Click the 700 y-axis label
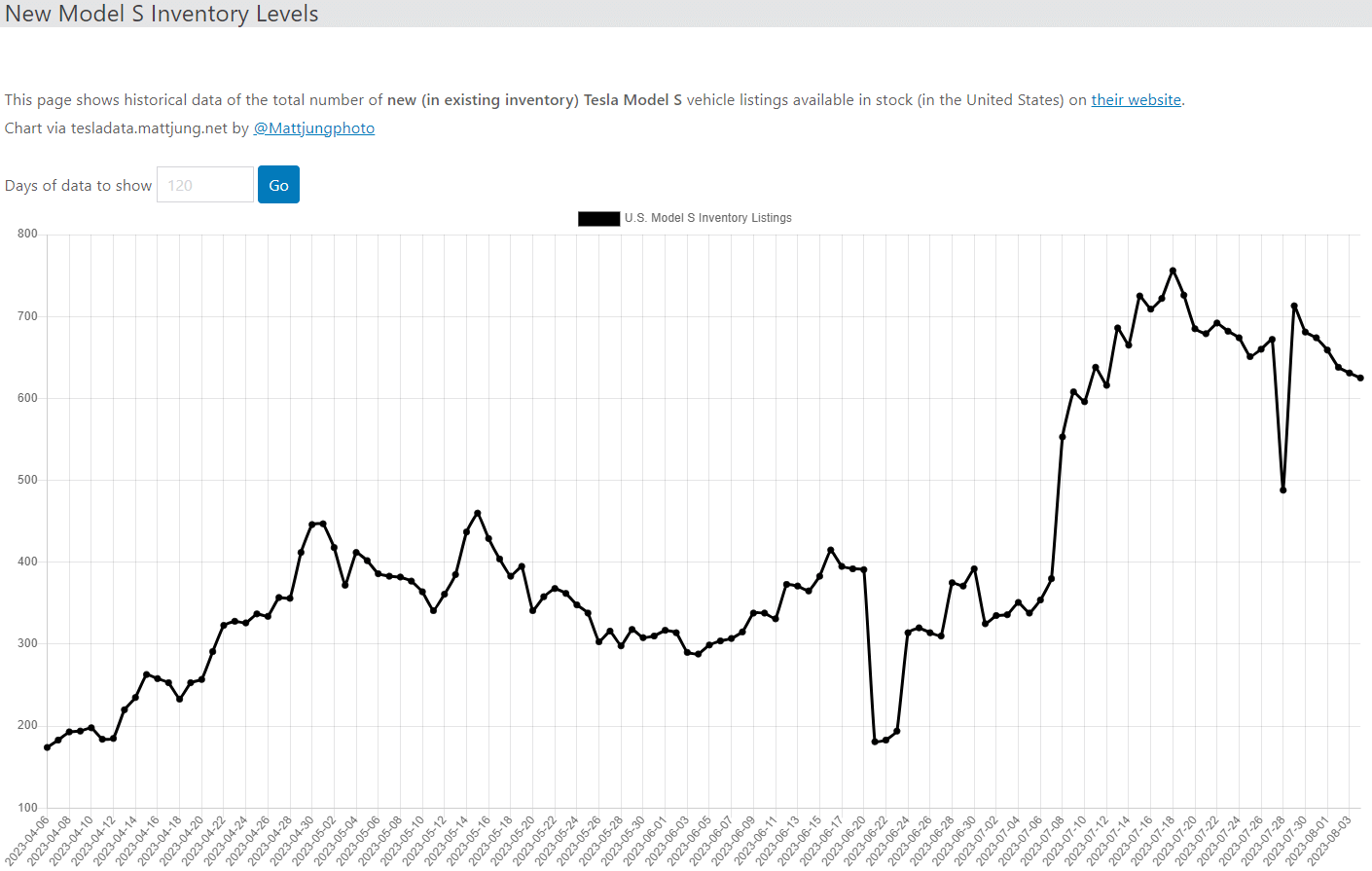This screenshot has height=871, width=1372. click(x=27, y=316)
